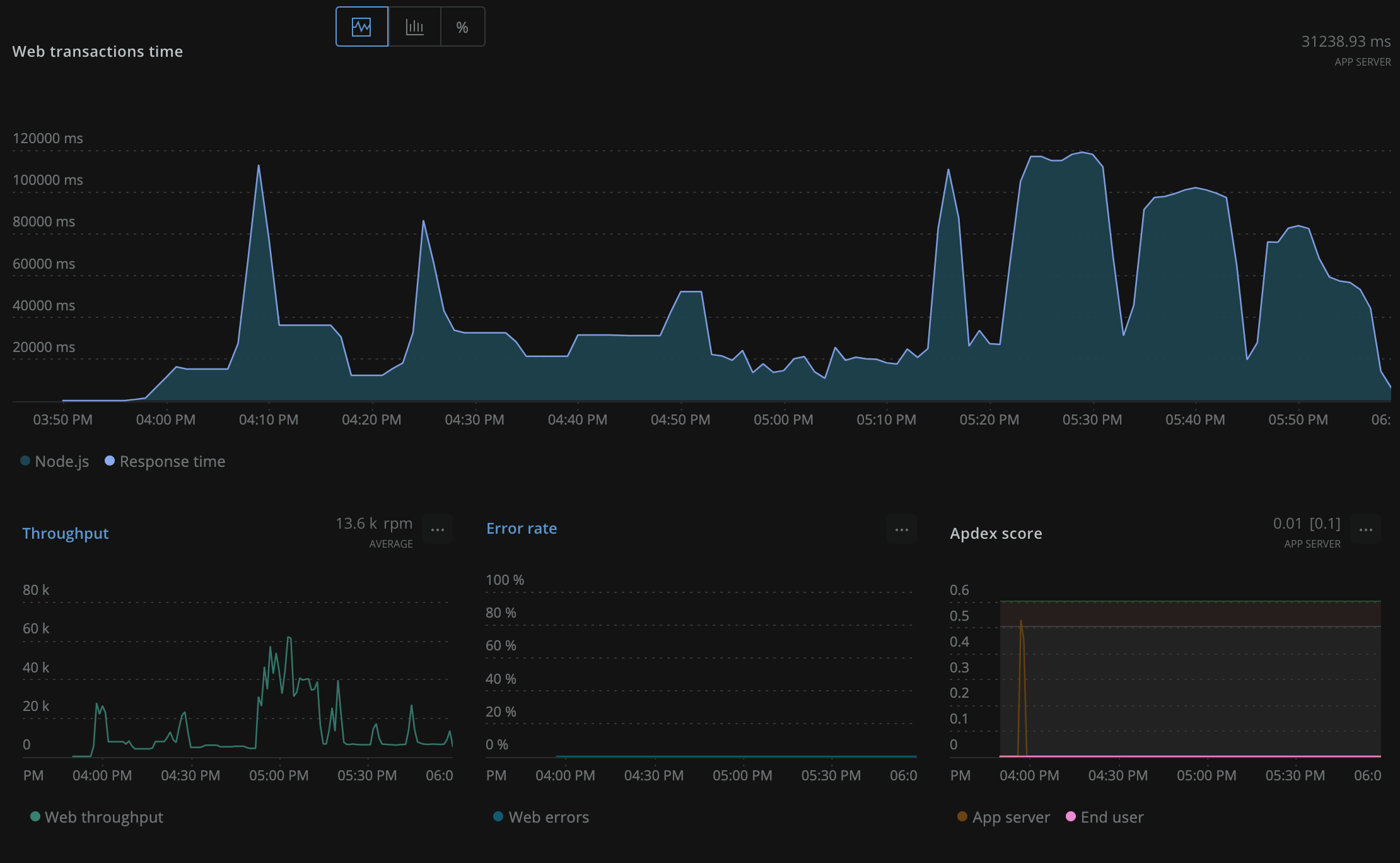Click the 04:50 PM label on main chart
Screen dimensions: 1400x863
tap(680, 420)
